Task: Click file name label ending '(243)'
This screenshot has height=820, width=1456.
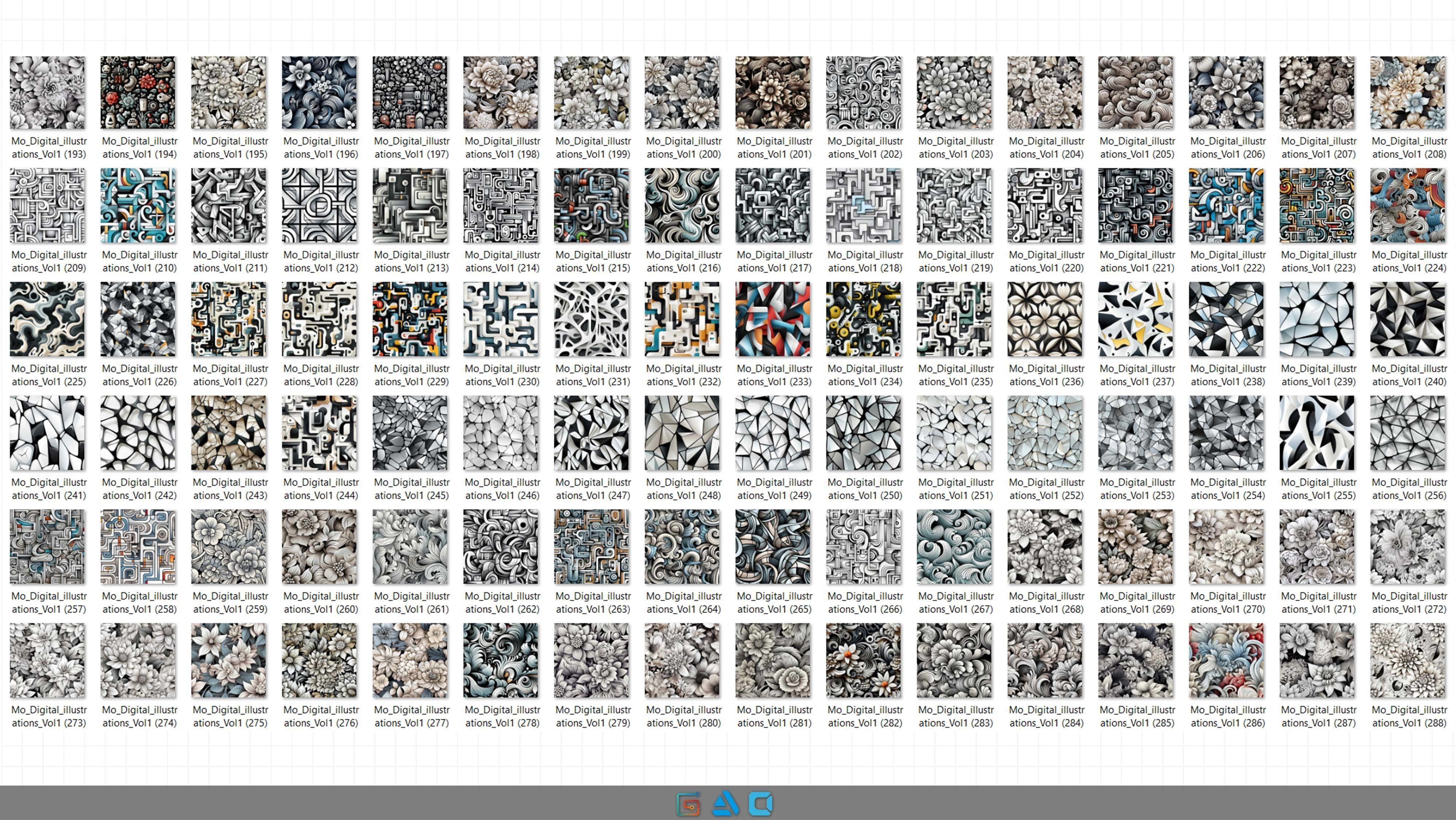Action: click(230, 489)
